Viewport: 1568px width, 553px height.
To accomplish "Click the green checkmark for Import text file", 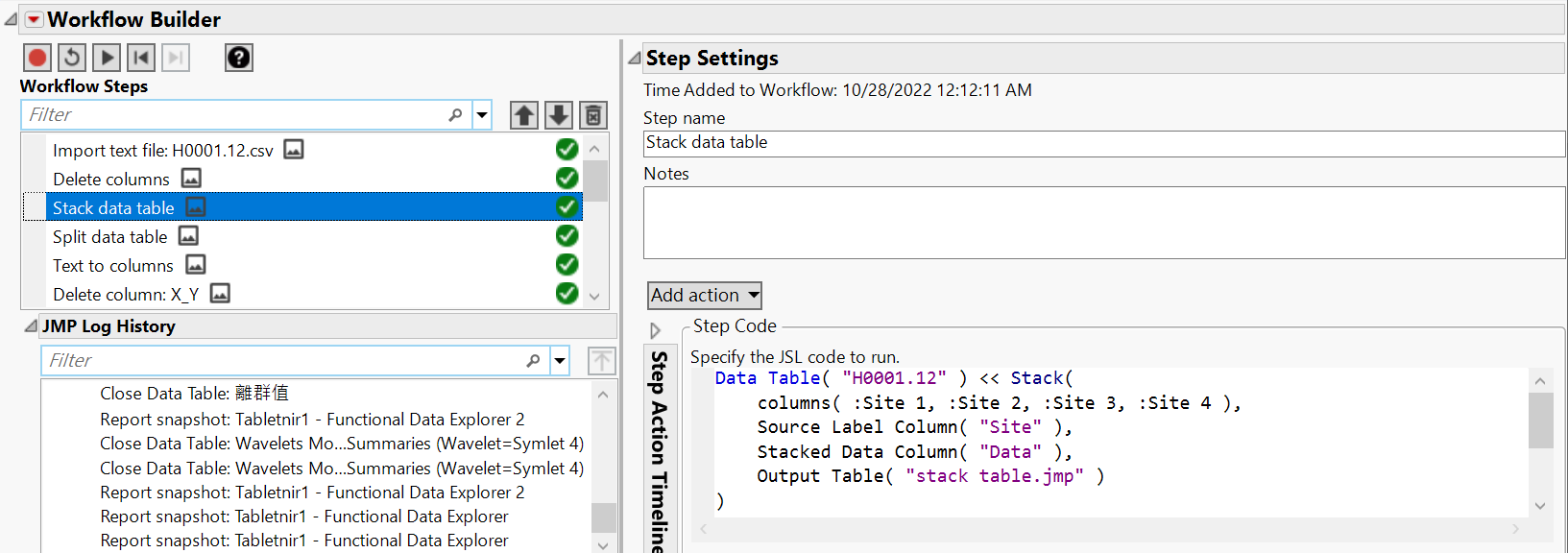I will click(567, 150).
